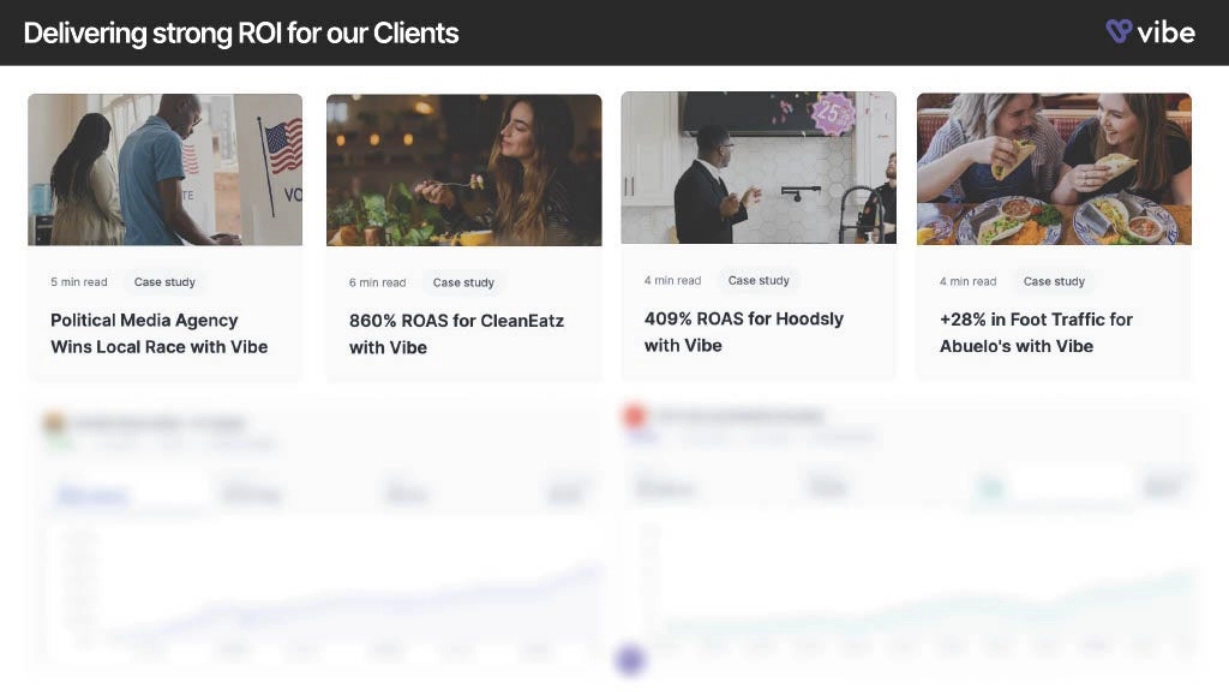Open the Hoodsly kitchen thumbnail image
Screen dimensions: 1229x692
[758, 167]
